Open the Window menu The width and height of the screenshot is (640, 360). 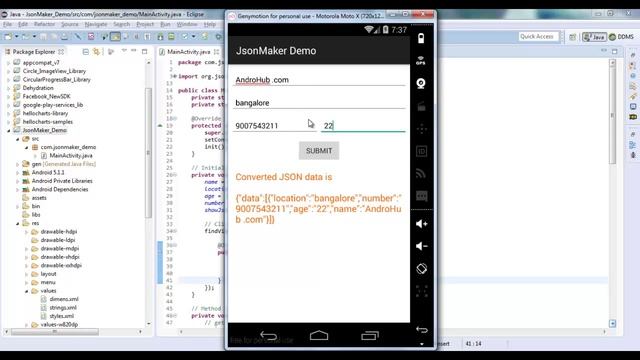click(187, 24)
